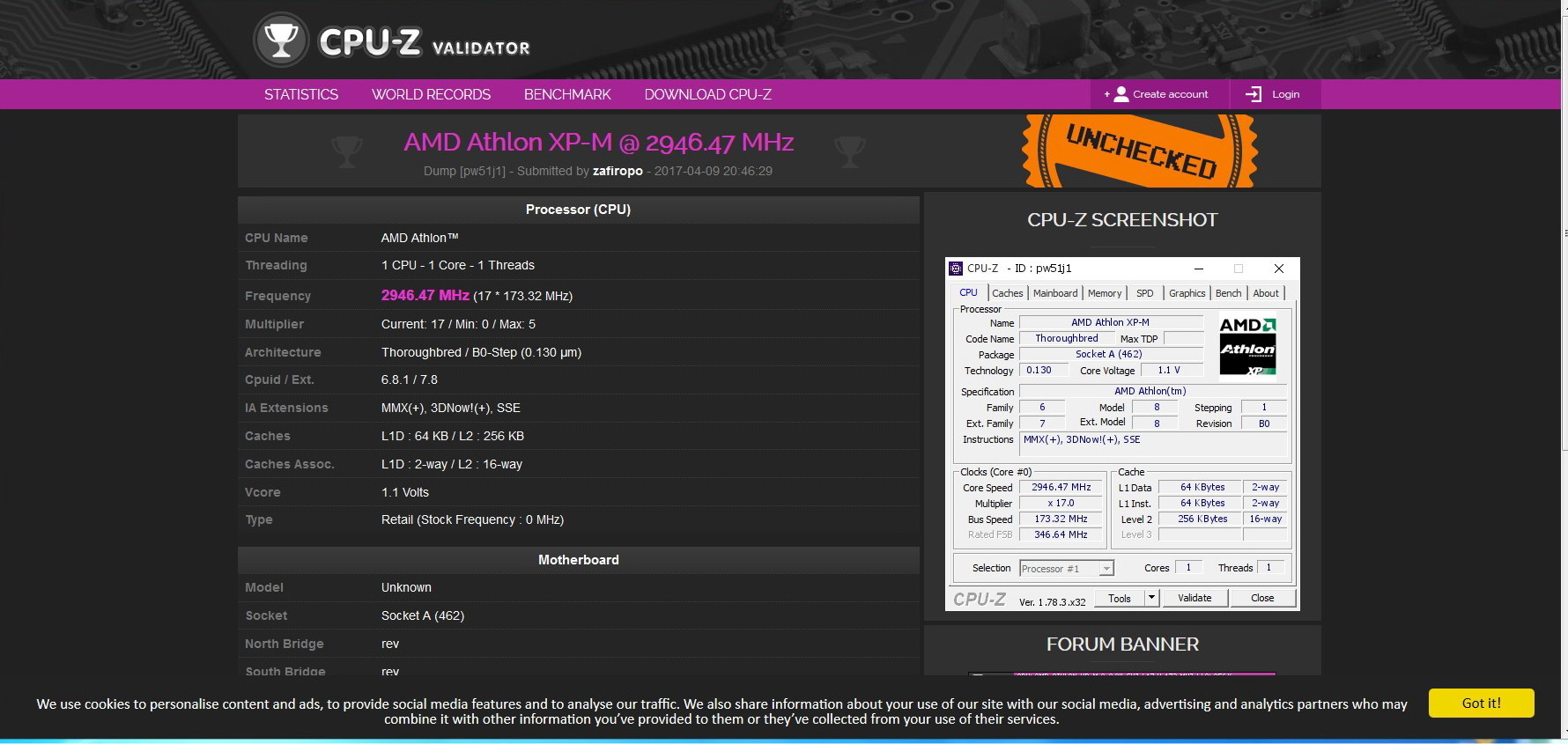Switch to SPD tab in CPU-Z screenshot
Image resolution: width=1568 pixels, height=744 pixels.
[x=1144, y=293]
